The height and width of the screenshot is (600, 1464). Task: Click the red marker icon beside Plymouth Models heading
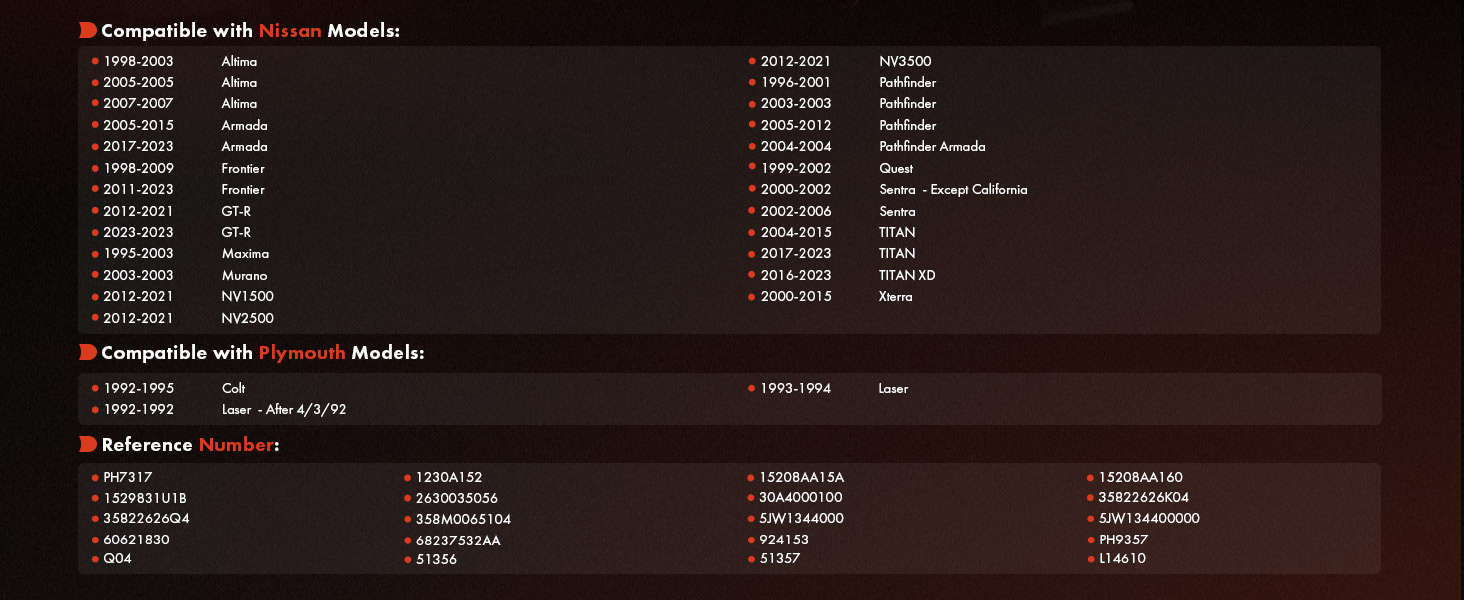(x=88, y=353)
